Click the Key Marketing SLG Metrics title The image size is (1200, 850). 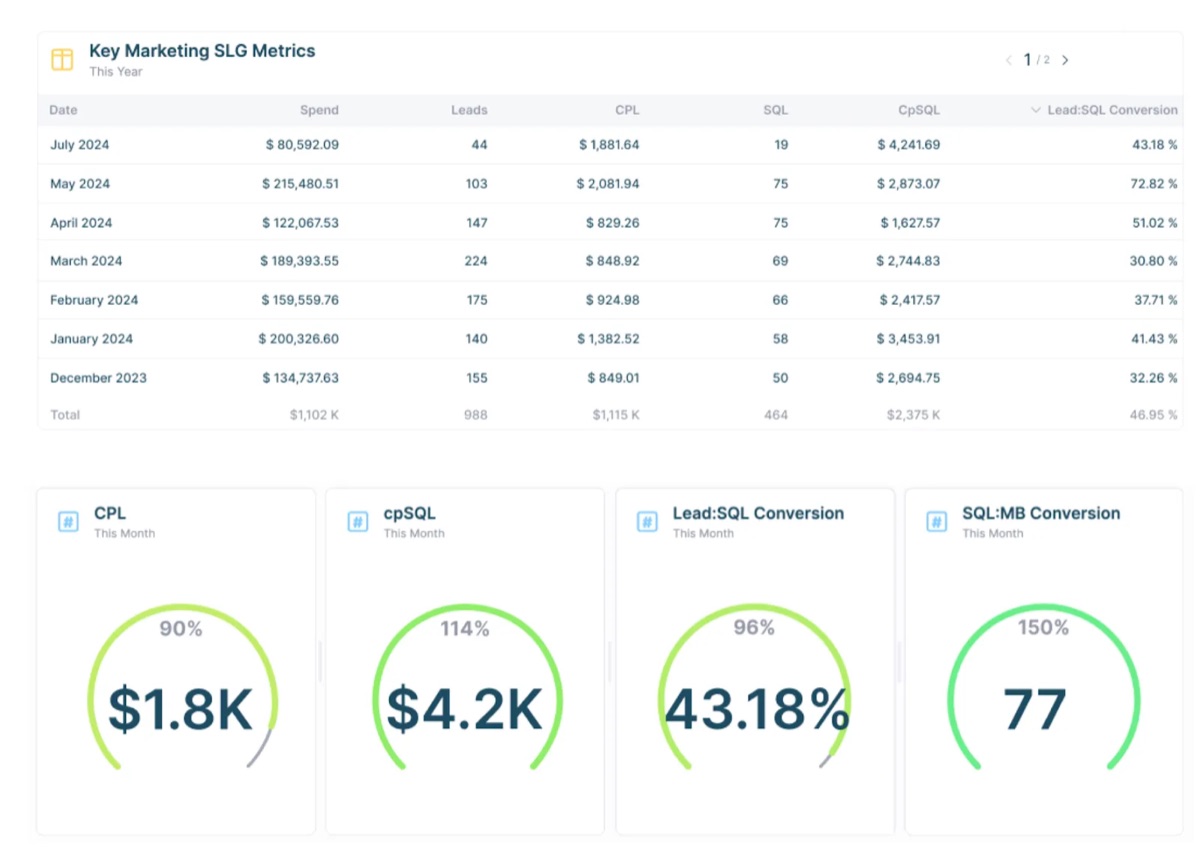[202, 51]
